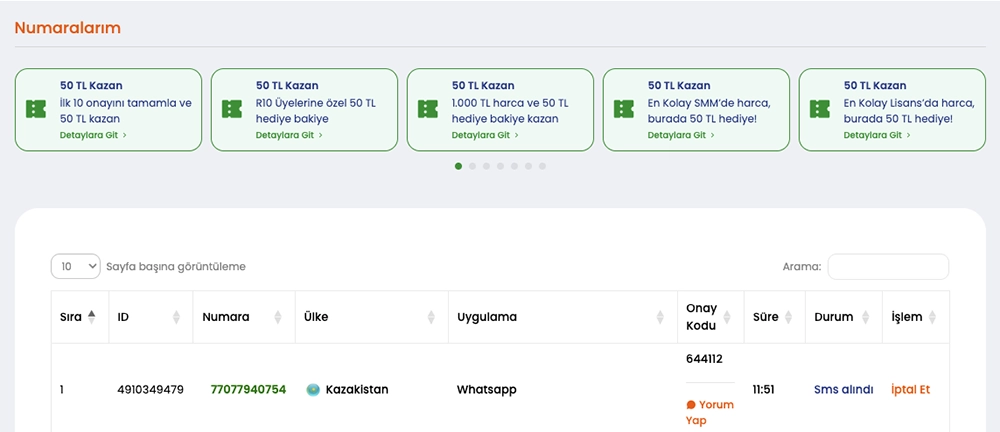Open the rows per page dropdown
1000x432 pixels.
point(76,267)
